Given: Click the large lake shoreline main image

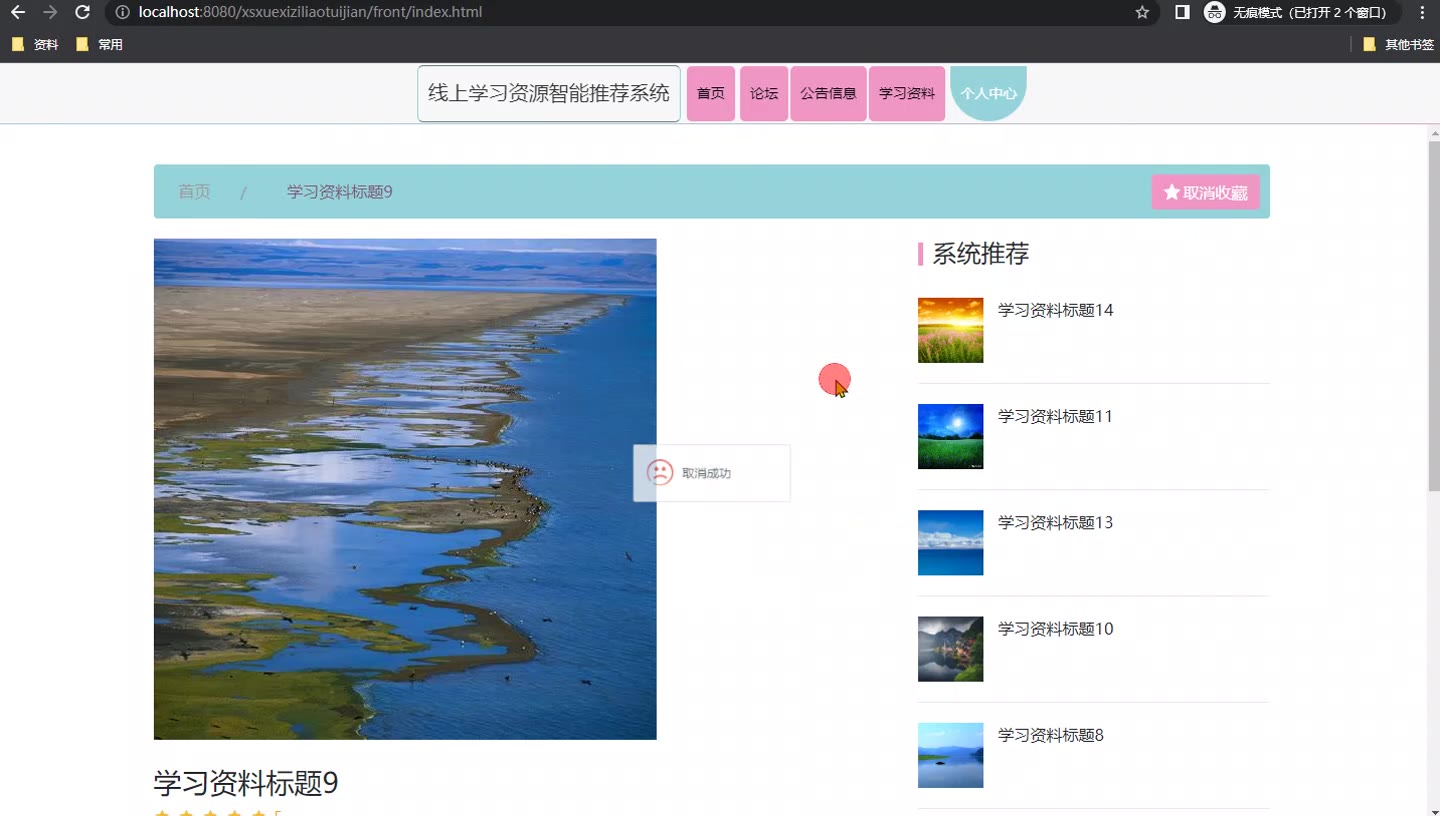Looking at the screenshot, I should [405, 489].
